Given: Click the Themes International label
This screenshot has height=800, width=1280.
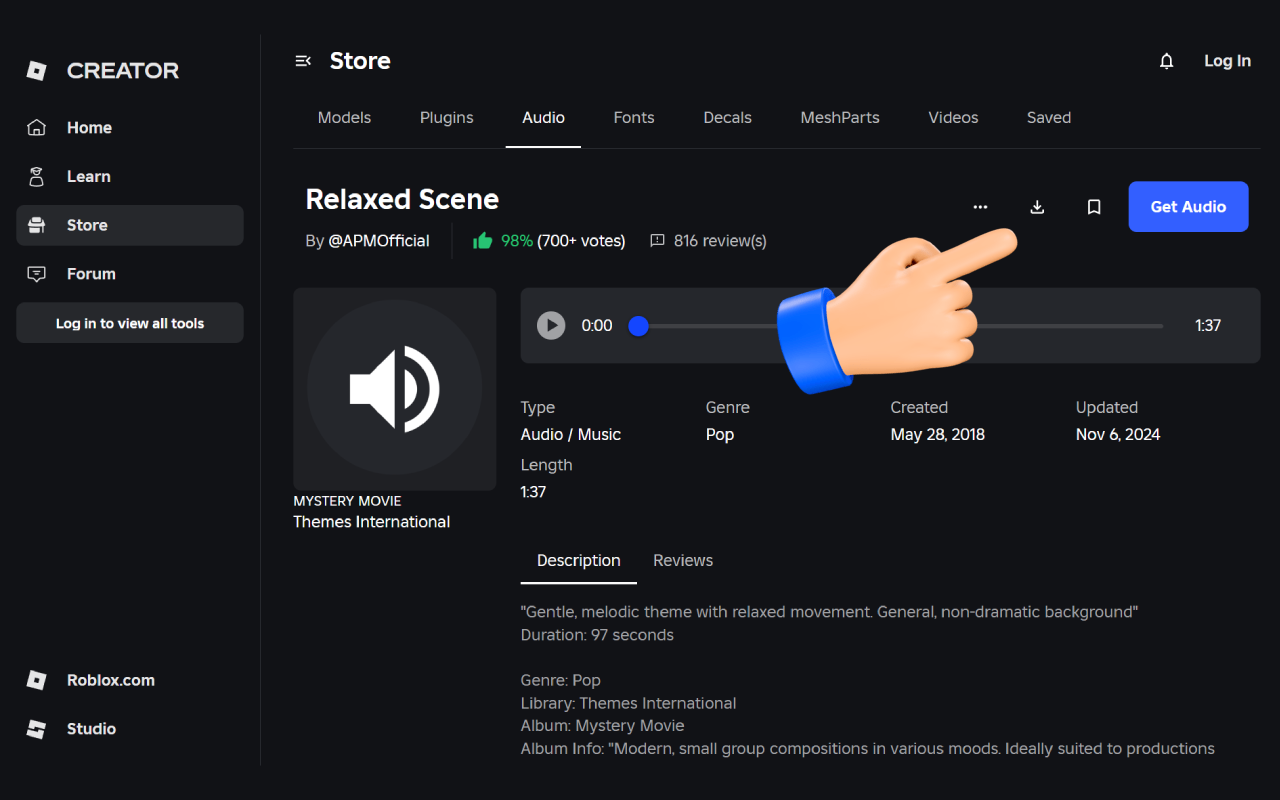Looking at the screenshot, I should (371, 522).
